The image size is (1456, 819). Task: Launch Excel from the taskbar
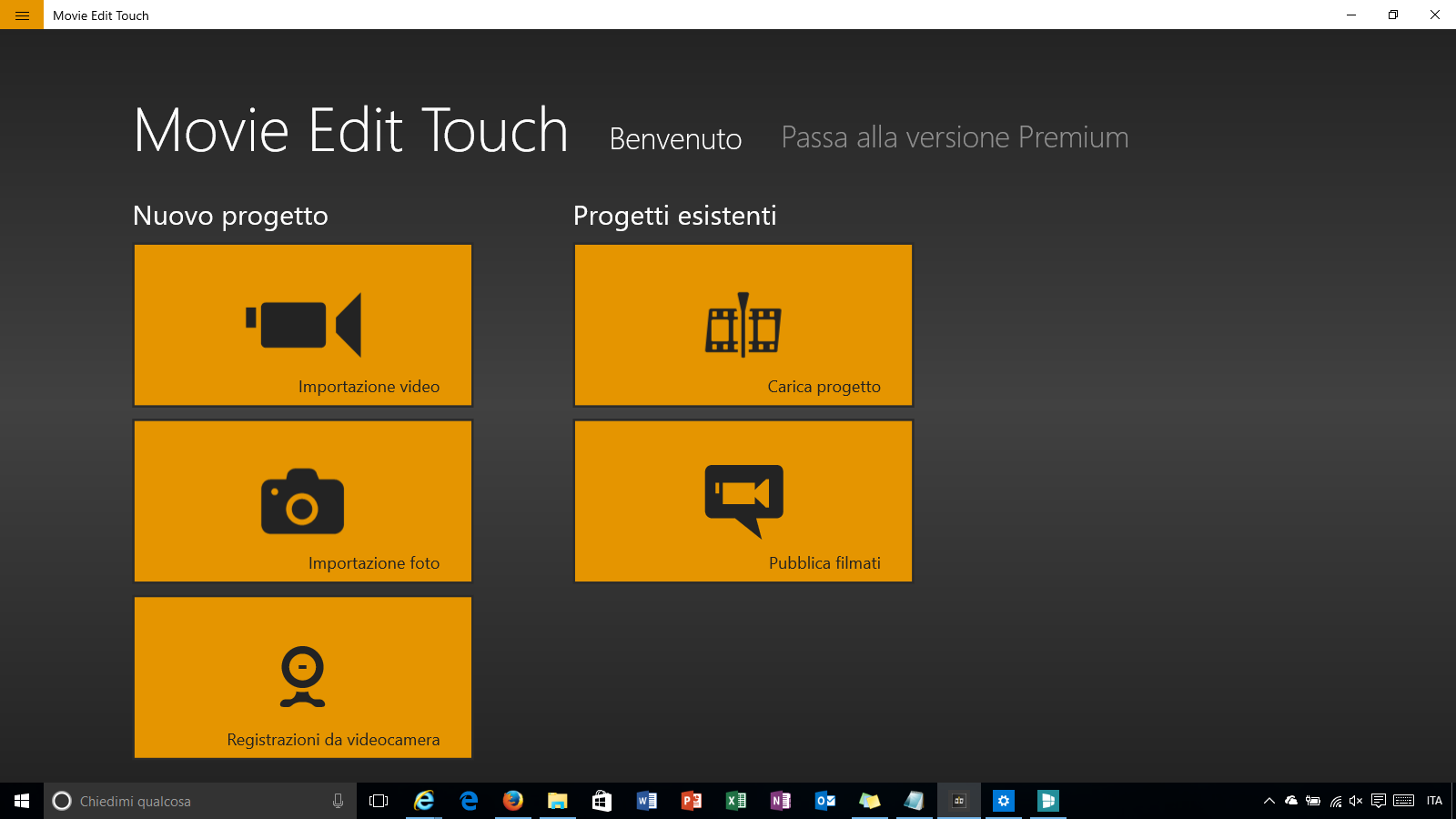[736, 801]
